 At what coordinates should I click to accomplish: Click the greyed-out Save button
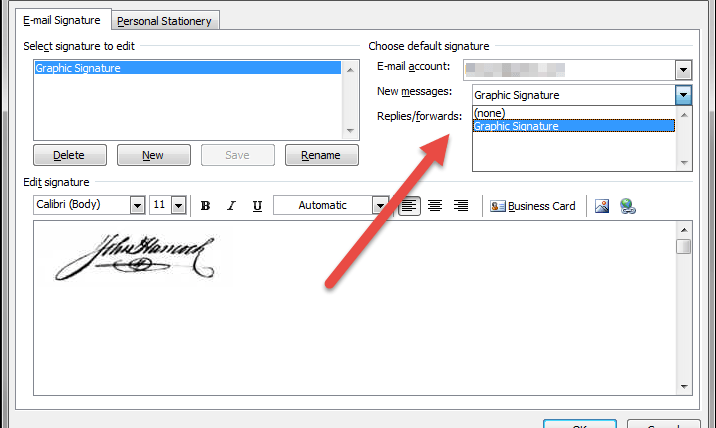point(238,155)
